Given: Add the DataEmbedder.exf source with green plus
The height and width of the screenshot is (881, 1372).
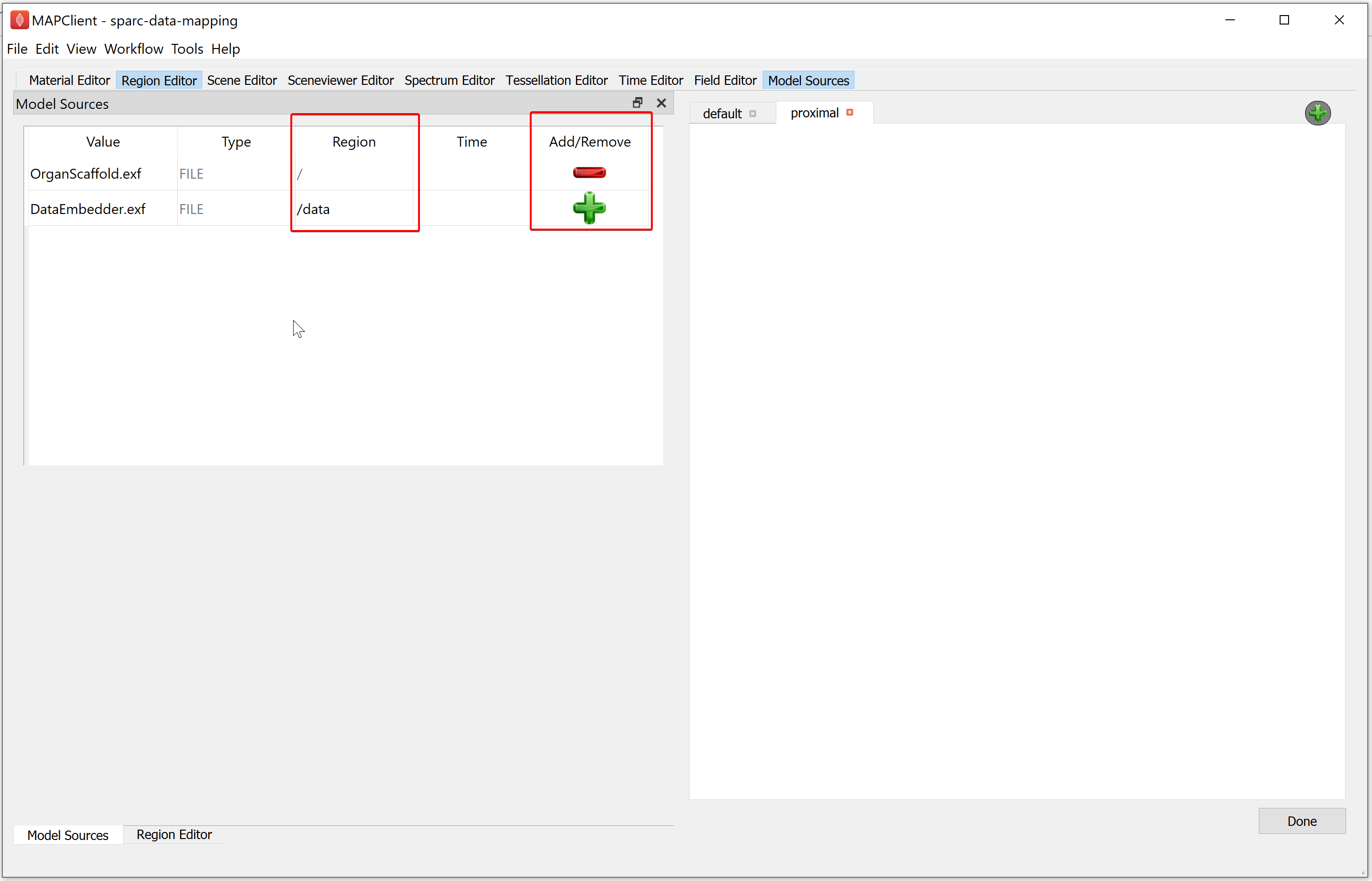Looking at the screenshot, I should point(589,208).
